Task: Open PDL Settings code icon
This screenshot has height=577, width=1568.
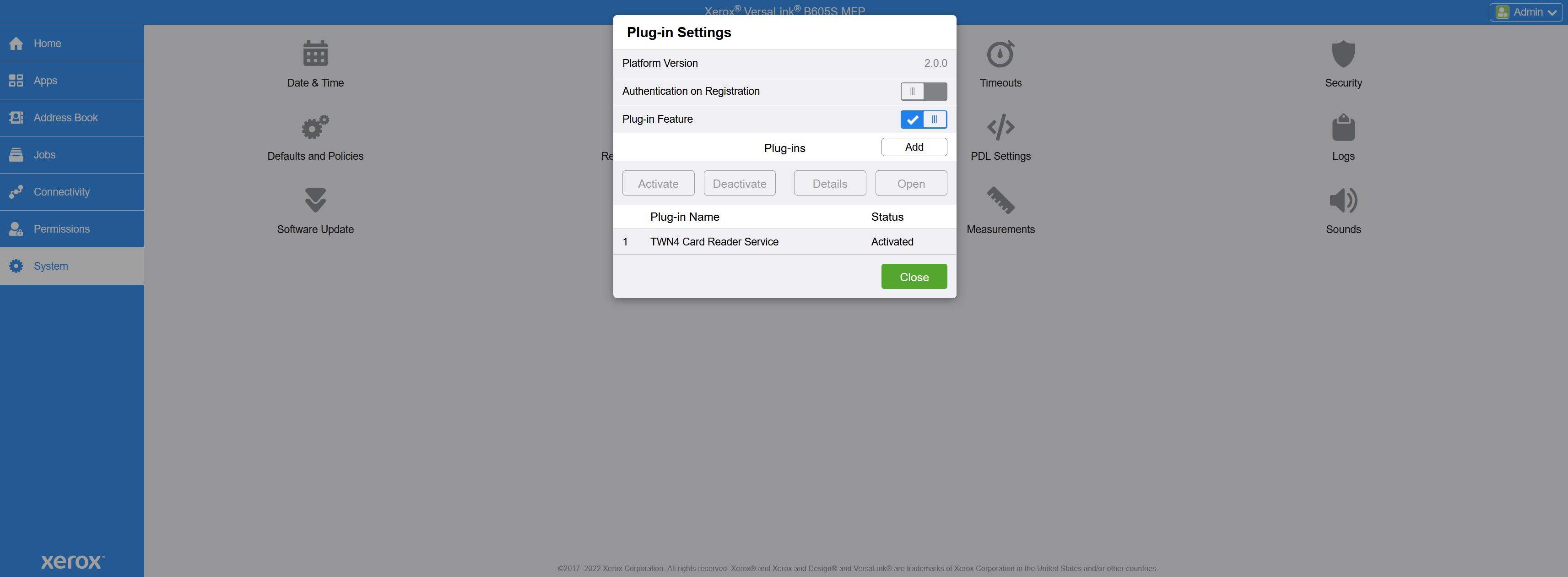Action: [1000, 127]
